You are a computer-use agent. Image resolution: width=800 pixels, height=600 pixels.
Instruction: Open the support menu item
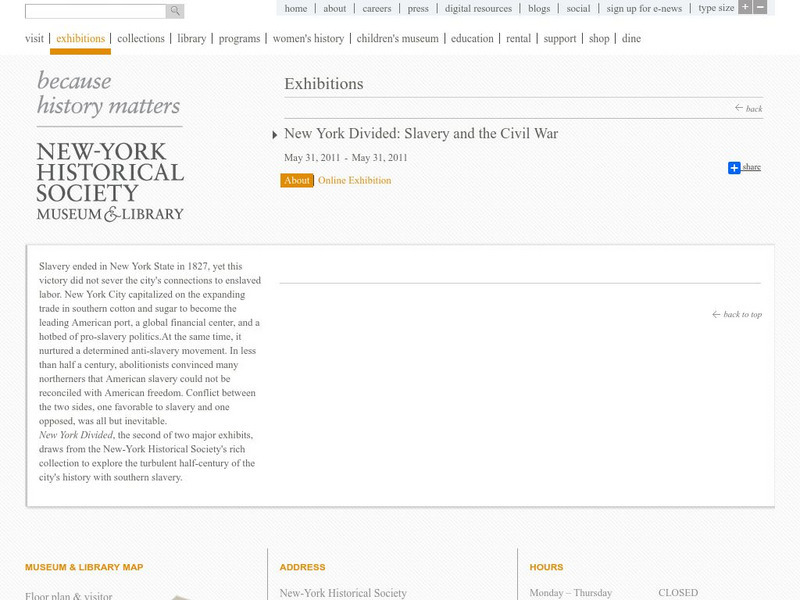560,38
